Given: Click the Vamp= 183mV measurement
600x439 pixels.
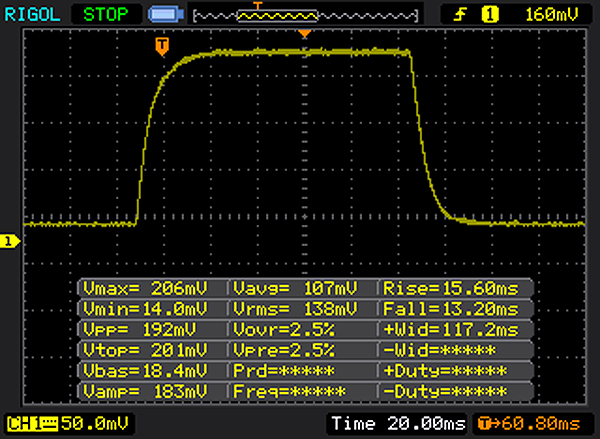Looking at the screenshot, I should [x=145, y=392].
